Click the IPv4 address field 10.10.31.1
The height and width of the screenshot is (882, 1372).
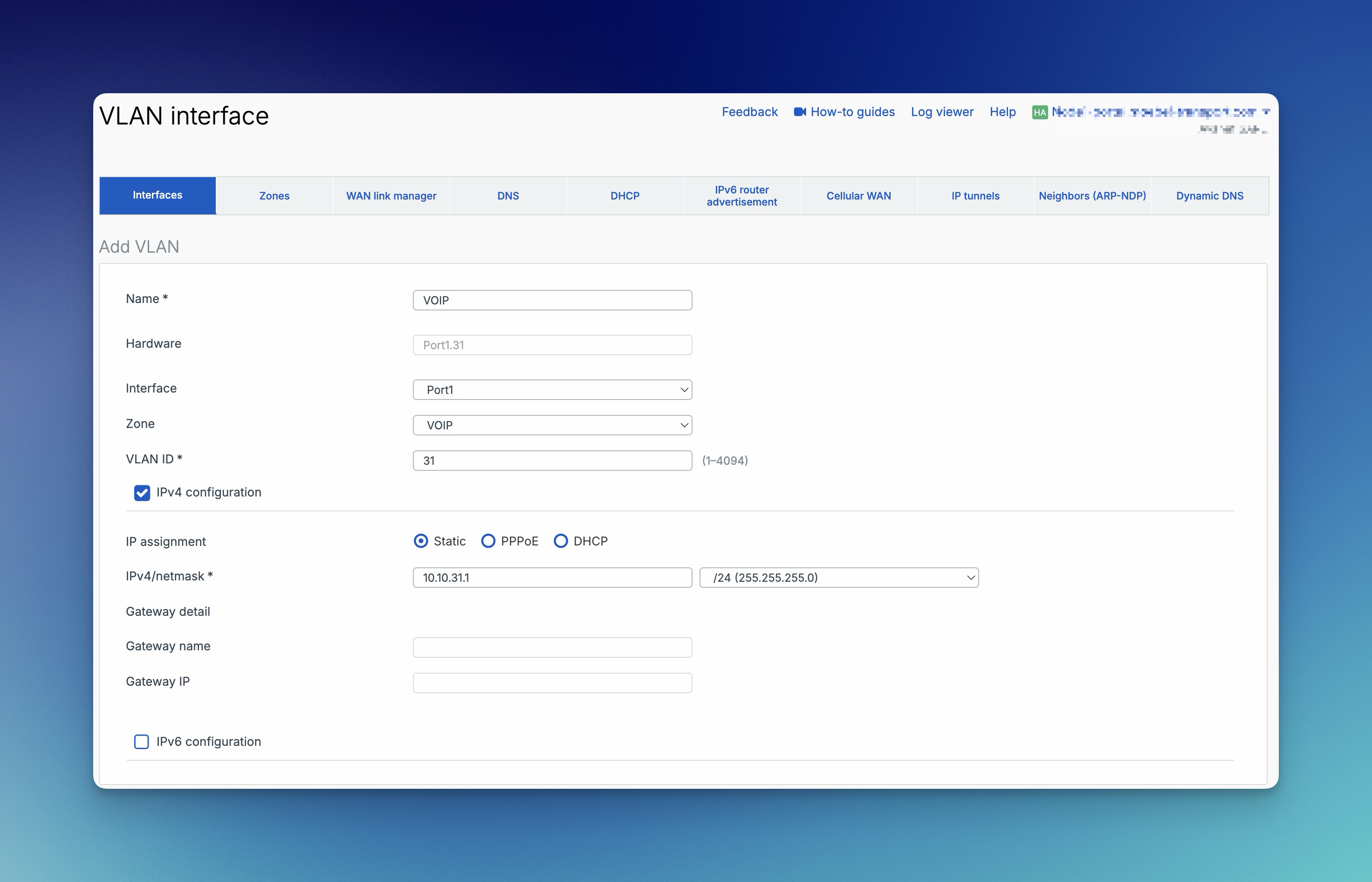pos(552,578)
